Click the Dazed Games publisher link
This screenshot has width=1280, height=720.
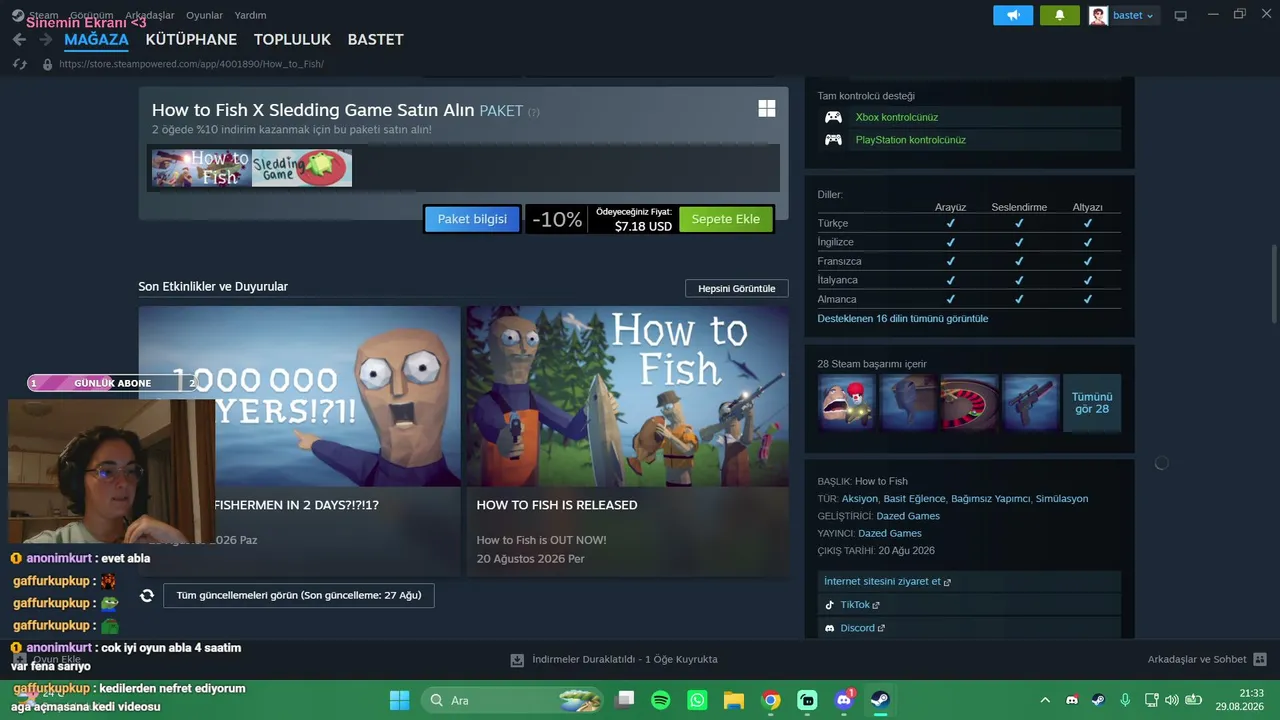click(890, 533)
